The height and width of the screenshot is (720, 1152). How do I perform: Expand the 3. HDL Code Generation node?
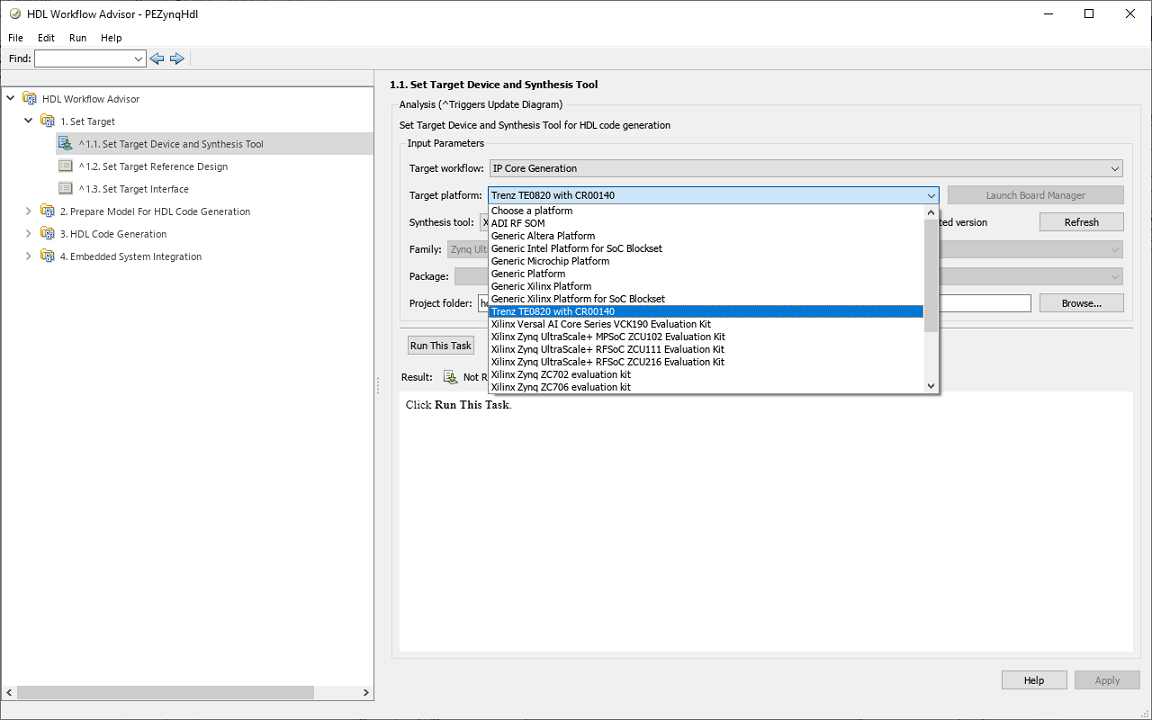[x=29, y=234]
